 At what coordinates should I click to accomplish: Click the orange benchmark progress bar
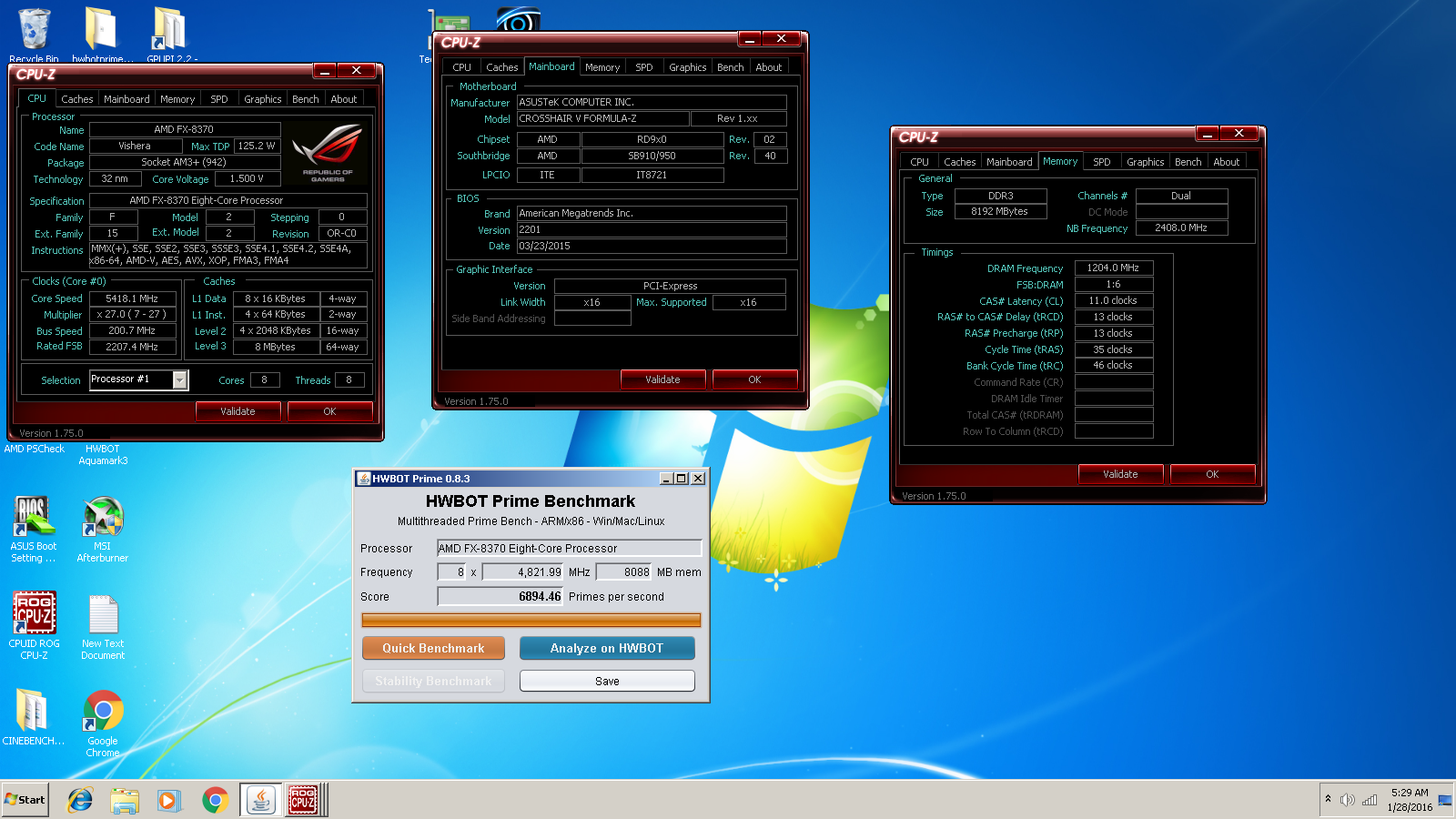point(531,621)
